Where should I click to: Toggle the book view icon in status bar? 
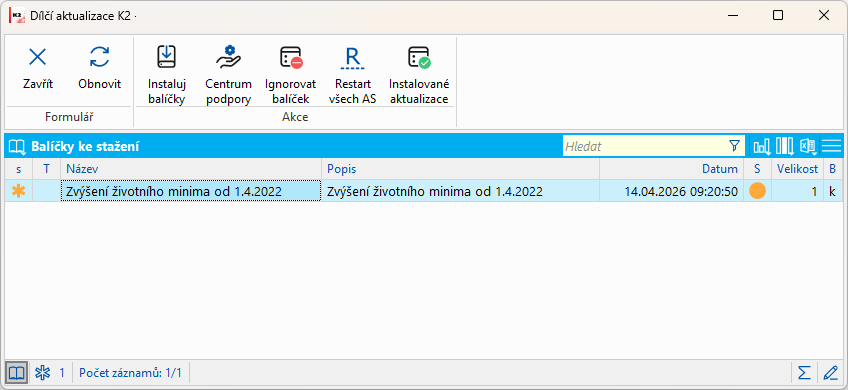pyautogui.click(x=17, y=373)
